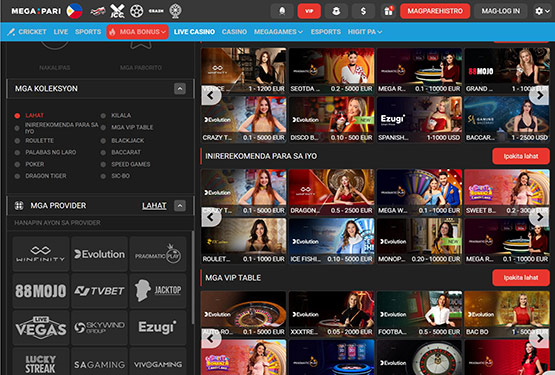
Task: Filter by Winfinity provider
Action: tap(41, 254)
